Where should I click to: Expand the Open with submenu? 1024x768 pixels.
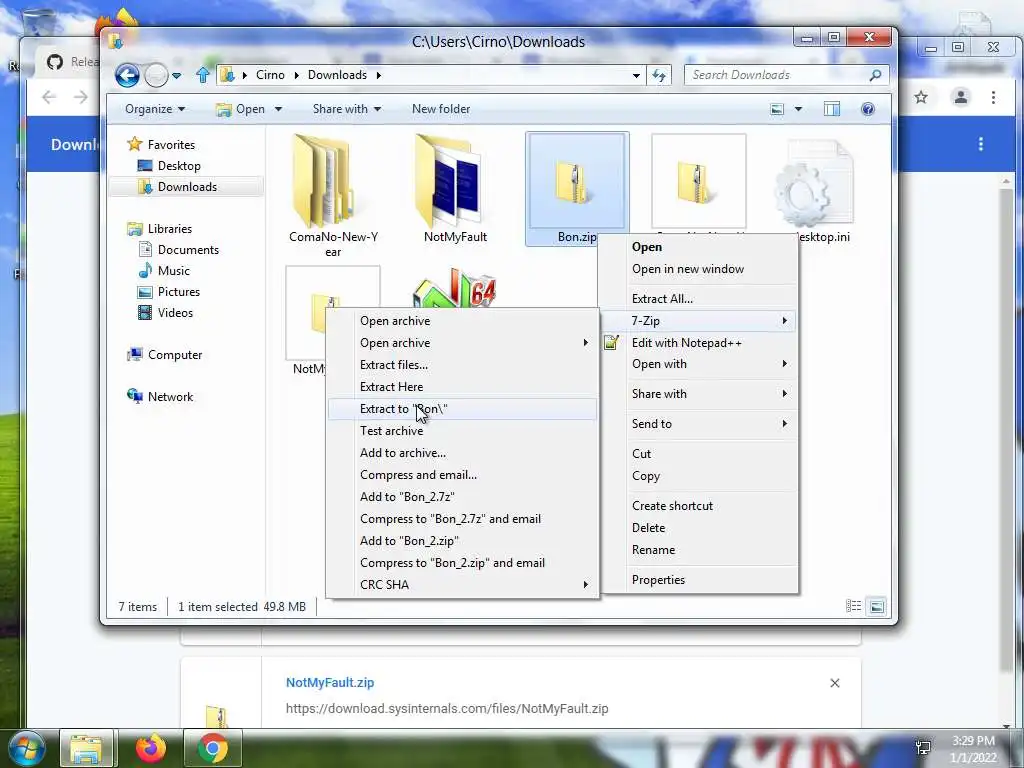pyautogui.click(x=699, y=364)
